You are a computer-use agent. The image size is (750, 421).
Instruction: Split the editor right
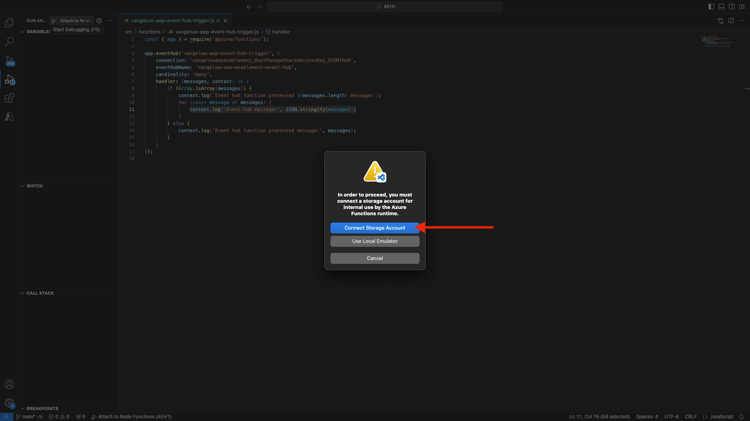pos(731,21)
